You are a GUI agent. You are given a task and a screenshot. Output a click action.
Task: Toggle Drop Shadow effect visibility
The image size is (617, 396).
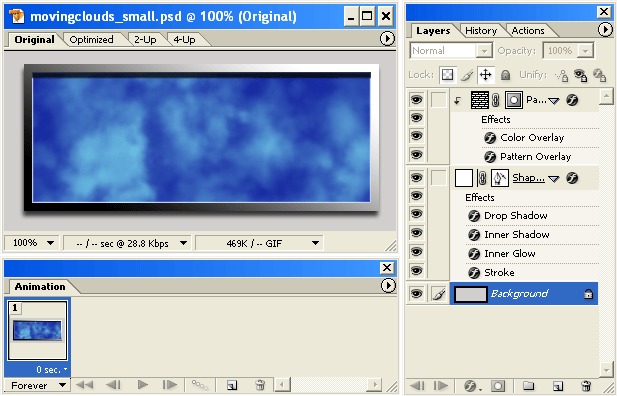[416, 214]
